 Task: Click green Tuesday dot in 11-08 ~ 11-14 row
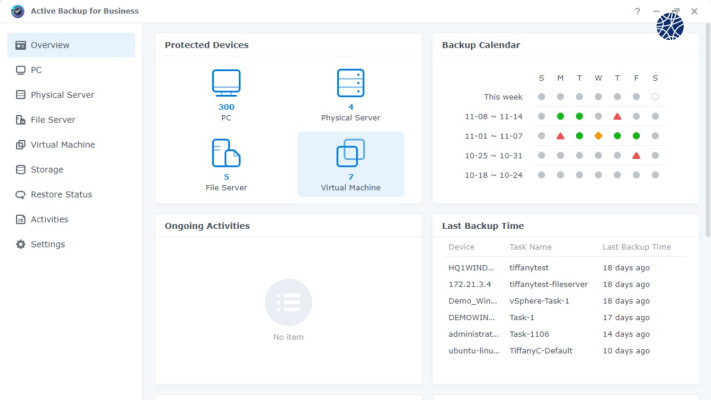coord(580,117)
